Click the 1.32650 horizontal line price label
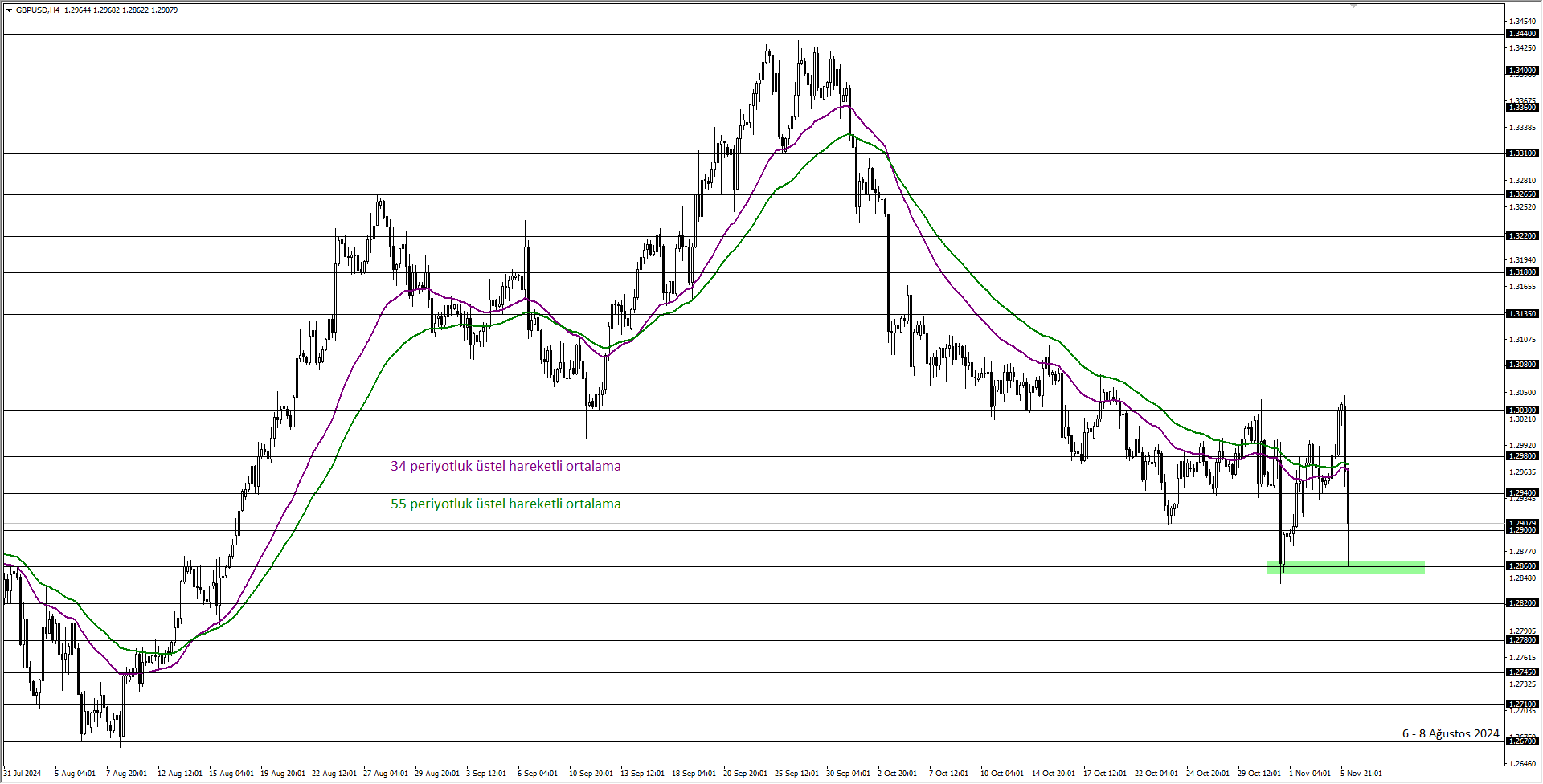The width and height of the screenshot is (1543, 784). tap(1522, 194)
